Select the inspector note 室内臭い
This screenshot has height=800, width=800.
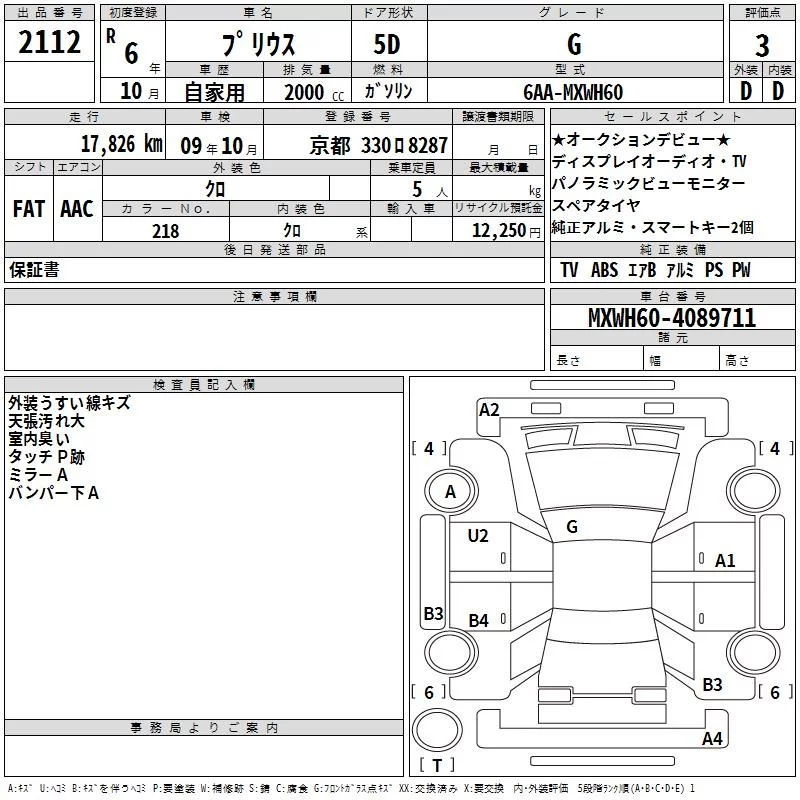[39, 439]
